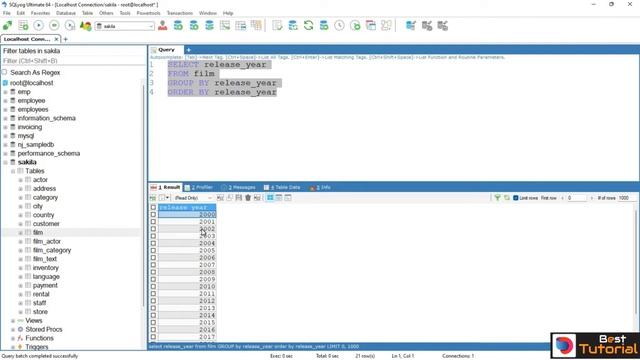This screenshot has width=640, height=360.
Task: Click the blue checklist icon near toolbar end
Action: point(411,26)
